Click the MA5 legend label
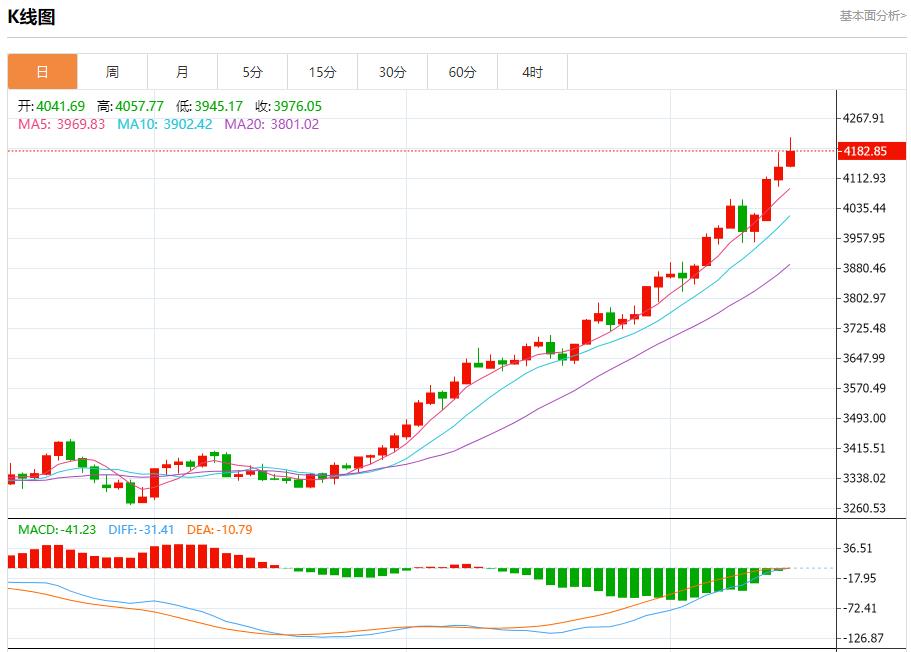 pos(33,124)
